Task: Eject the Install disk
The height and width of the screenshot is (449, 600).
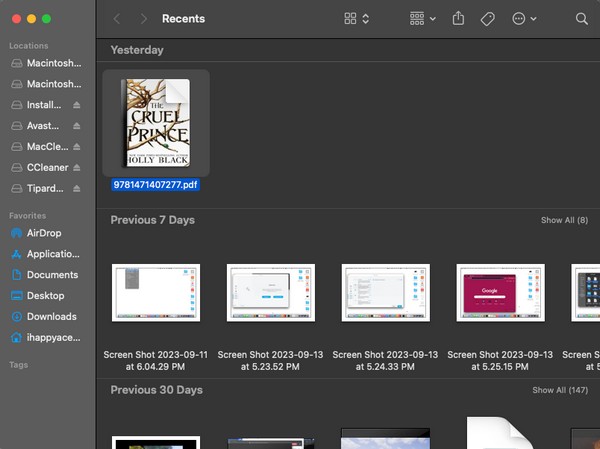Action: (77, 105)
